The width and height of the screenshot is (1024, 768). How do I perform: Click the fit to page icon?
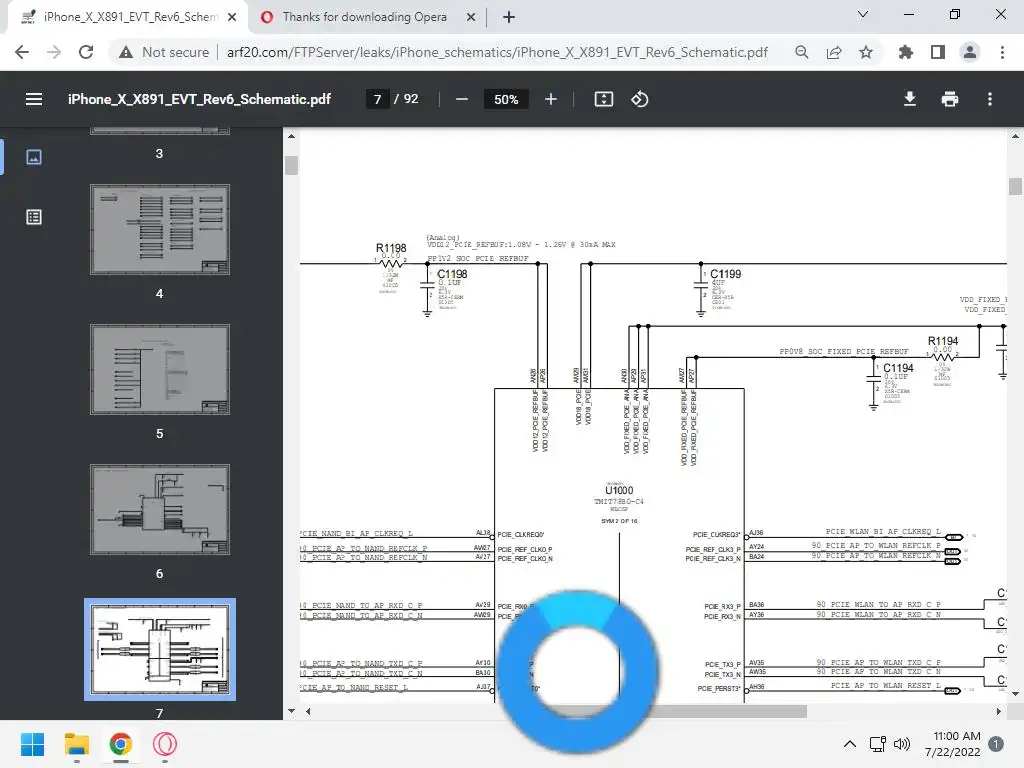[x=603, y=99]
